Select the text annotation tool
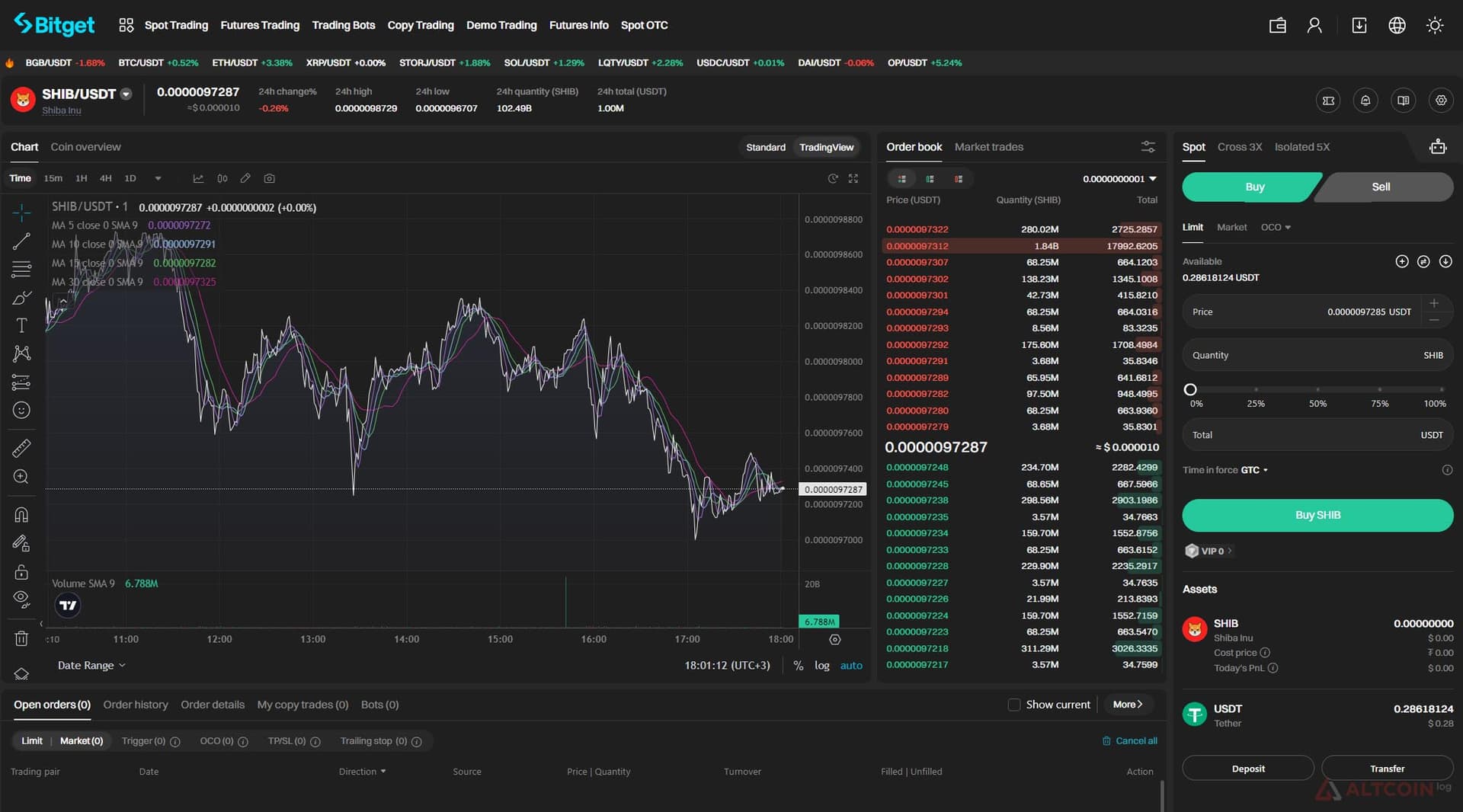This screenshot has width=1463, height=812. (21, 325)
